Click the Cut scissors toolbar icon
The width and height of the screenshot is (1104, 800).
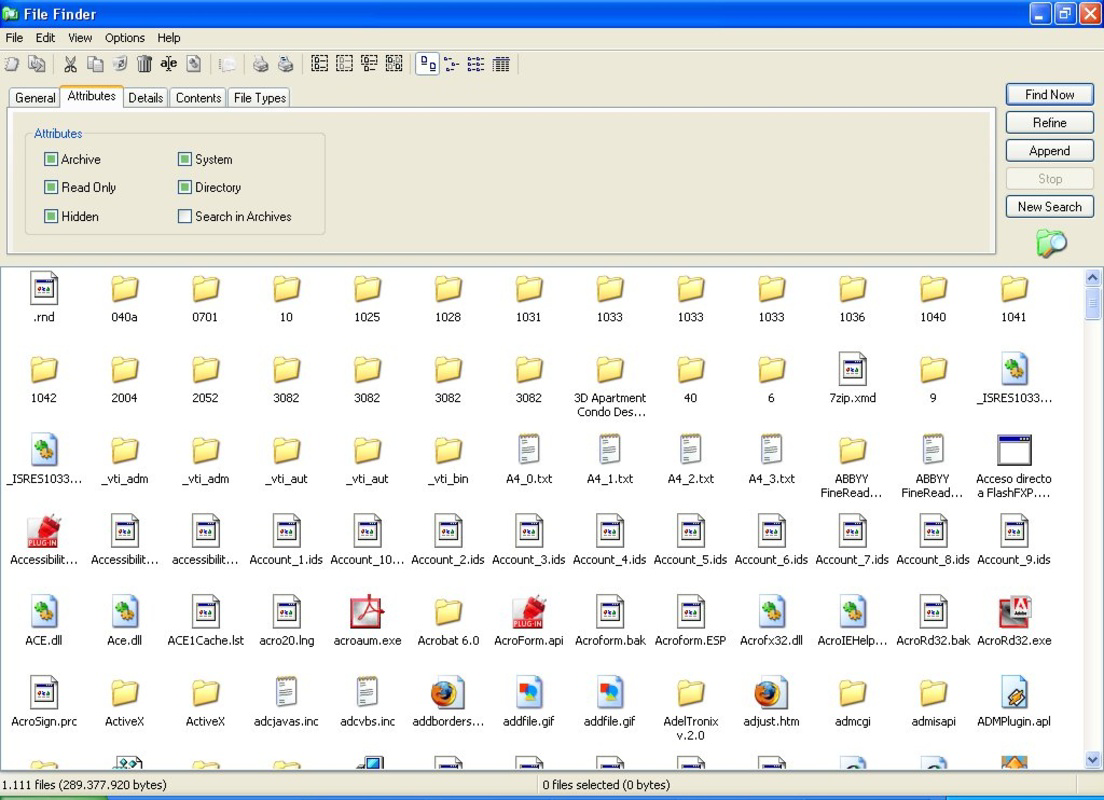click(x=70, y=65)
